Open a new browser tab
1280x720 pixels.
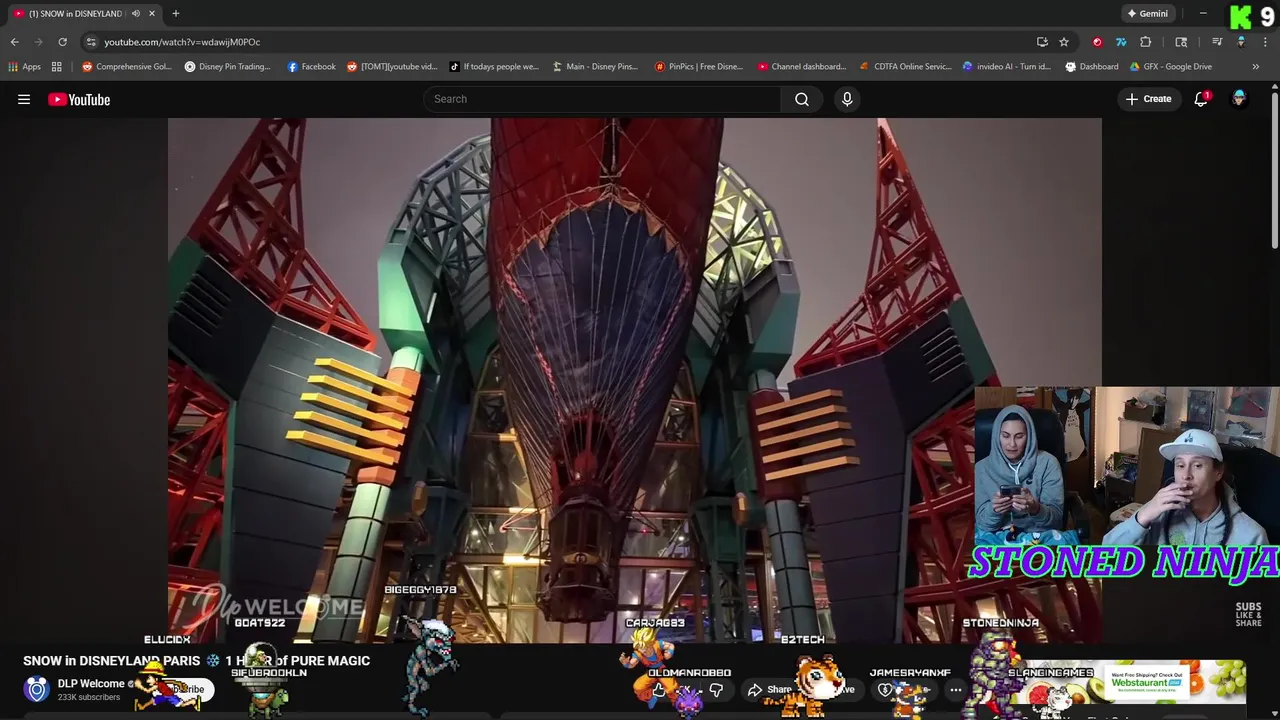pyautogui.click(x=175, y=13)
